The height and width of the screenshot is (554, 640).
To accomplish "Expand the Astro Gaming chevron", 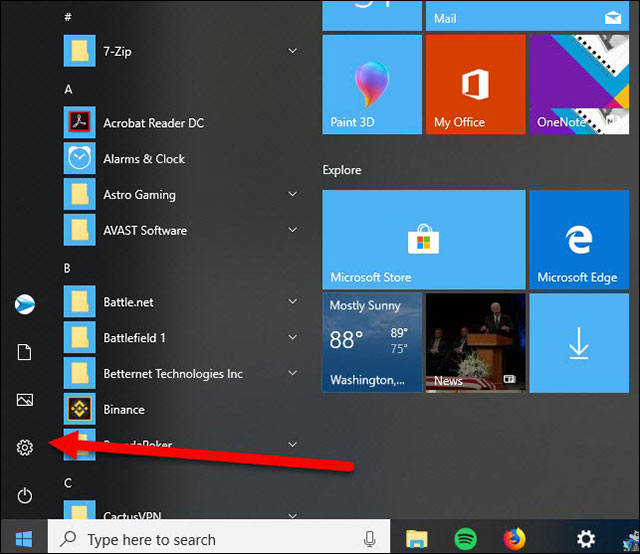I will 293,194.
